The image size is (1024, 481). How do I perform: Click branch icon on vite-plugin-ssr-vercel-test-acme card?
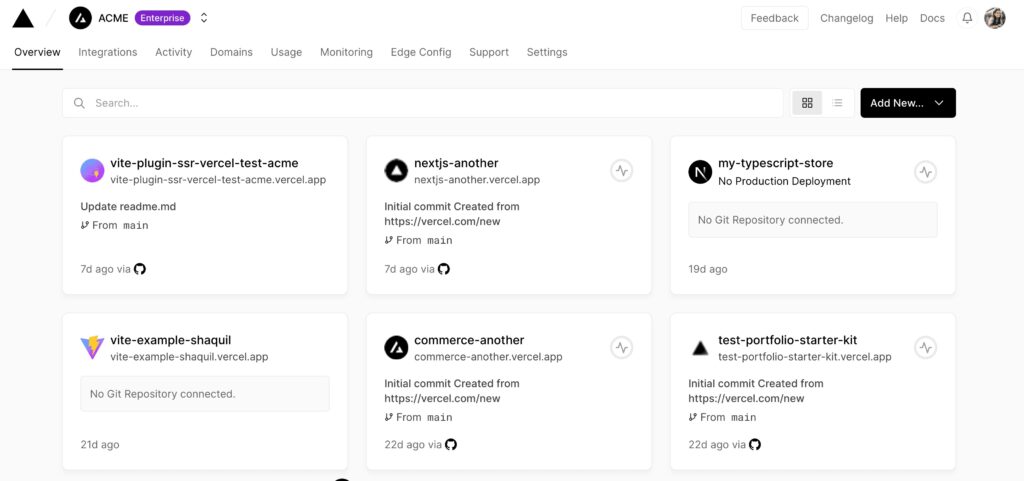point(85,225)
